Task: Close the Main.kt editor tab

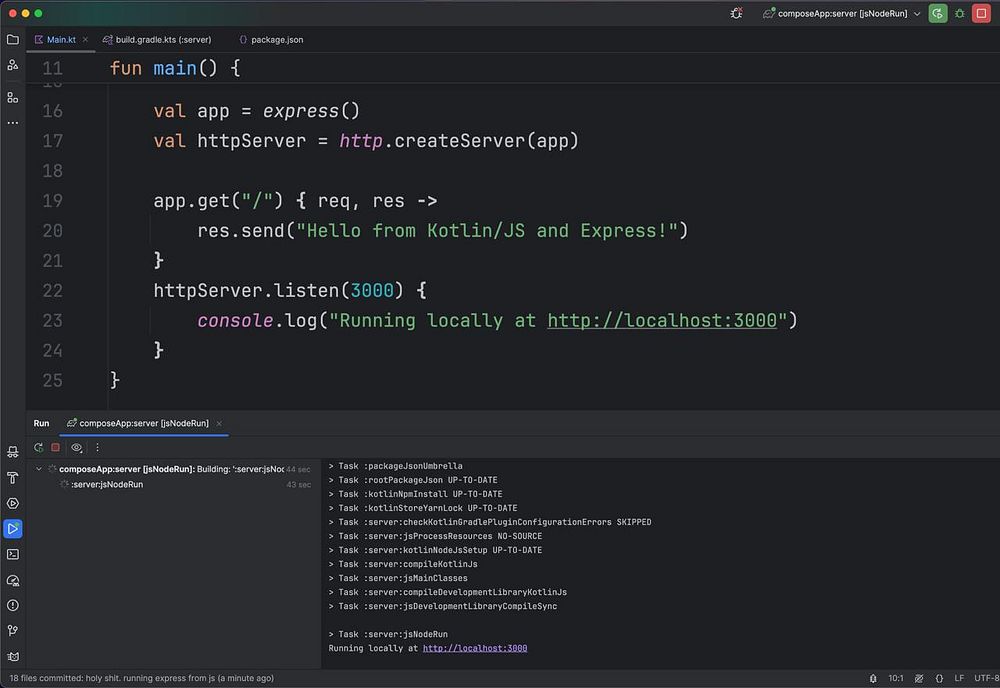Action: tap(85, 40)
